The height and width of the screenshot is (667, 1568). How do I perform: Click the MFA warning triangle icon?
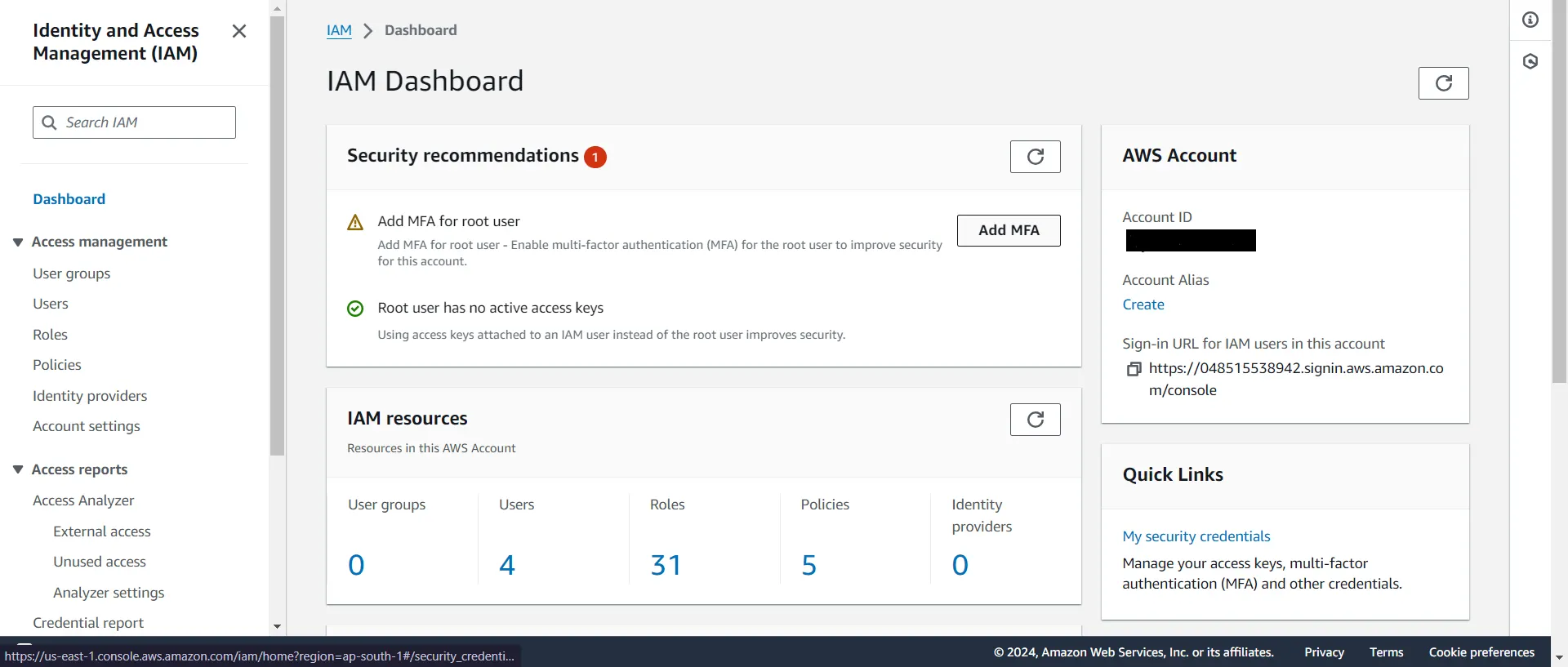click(x=355, y=222)
